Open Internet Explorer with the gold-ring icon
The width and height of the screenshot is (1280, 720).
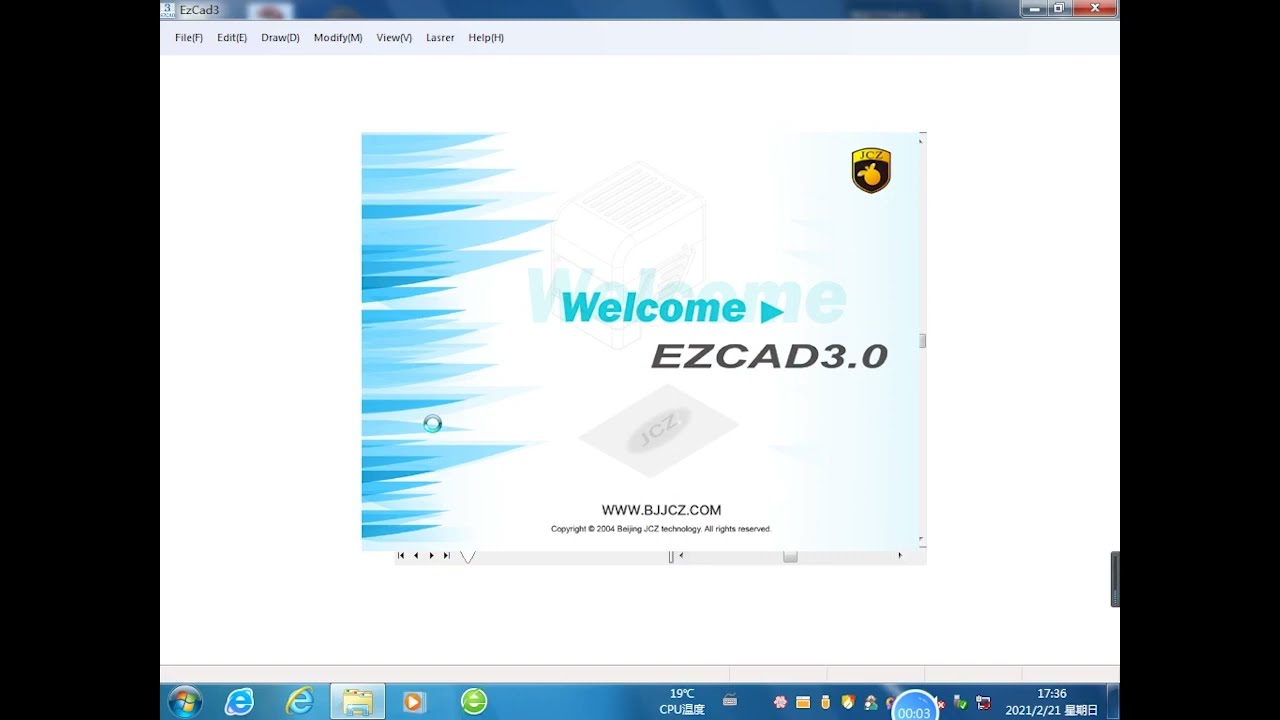tap(299, 702)
